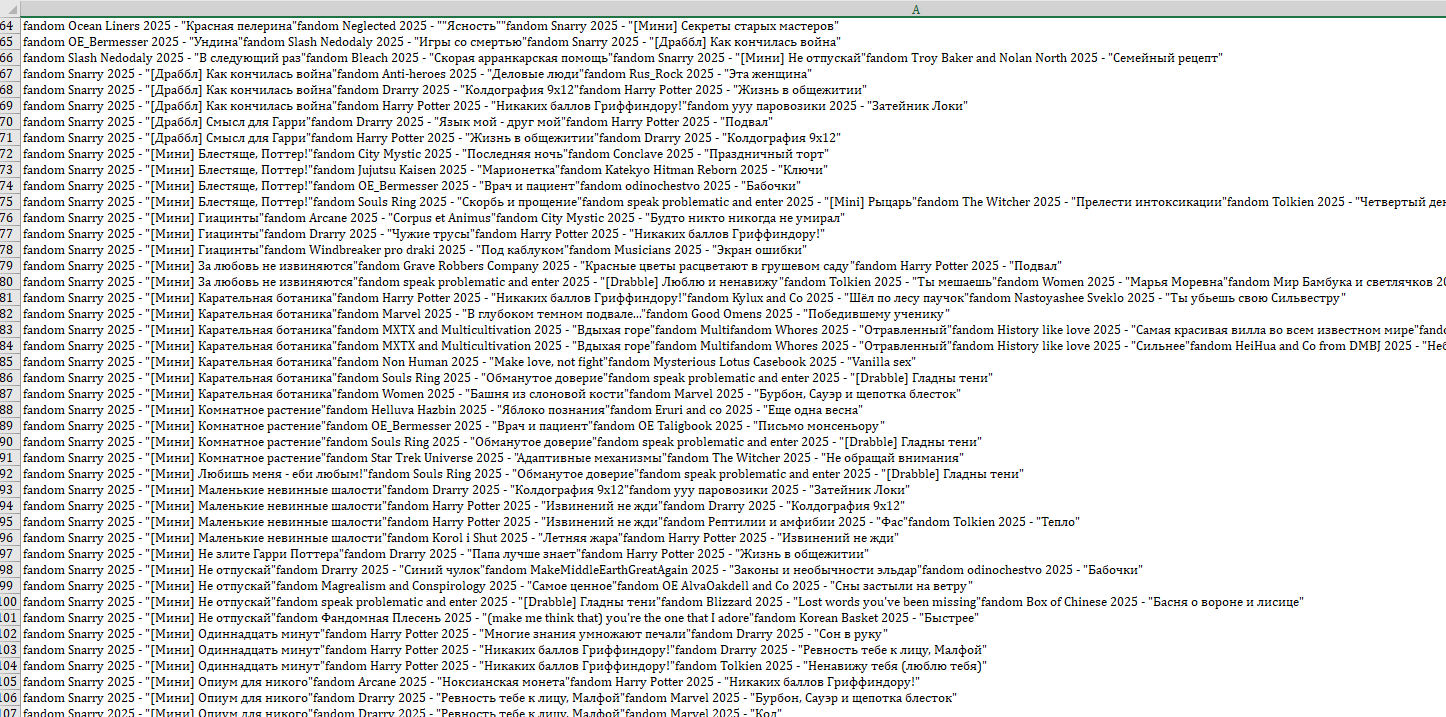
Task: Select row 64 by its row header
Action: (9, 26)
